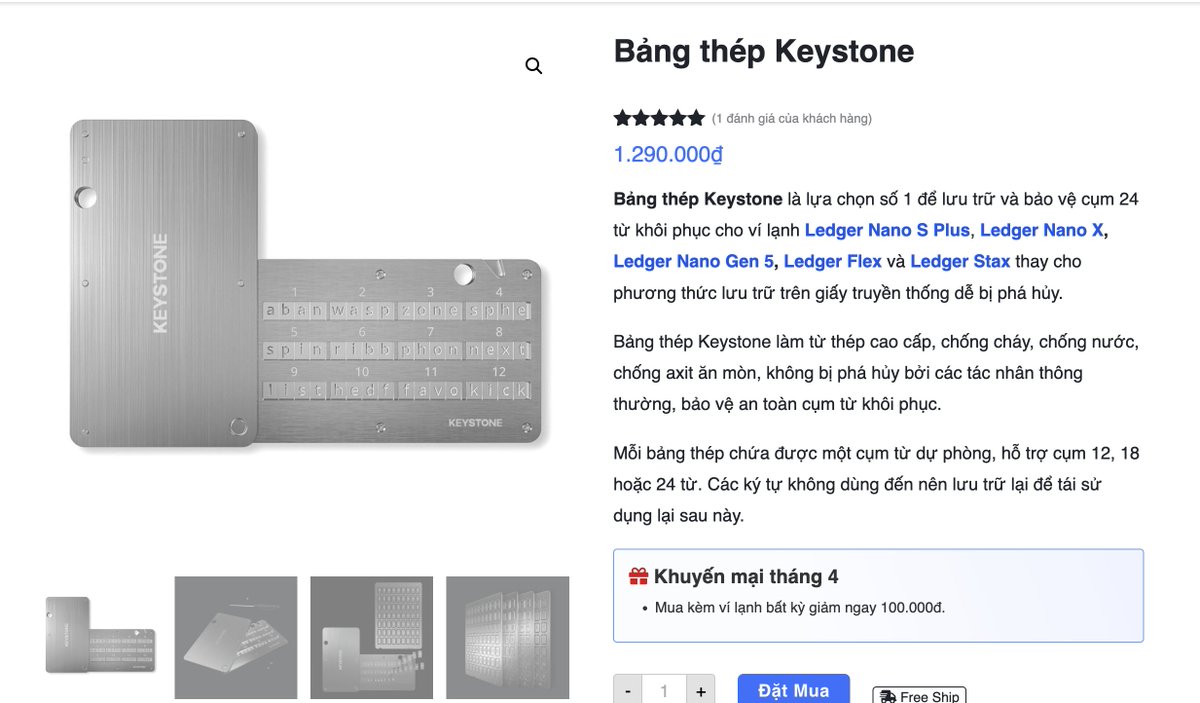
Task: Click the Free Ship truck badge
Action: click(919, 695)
